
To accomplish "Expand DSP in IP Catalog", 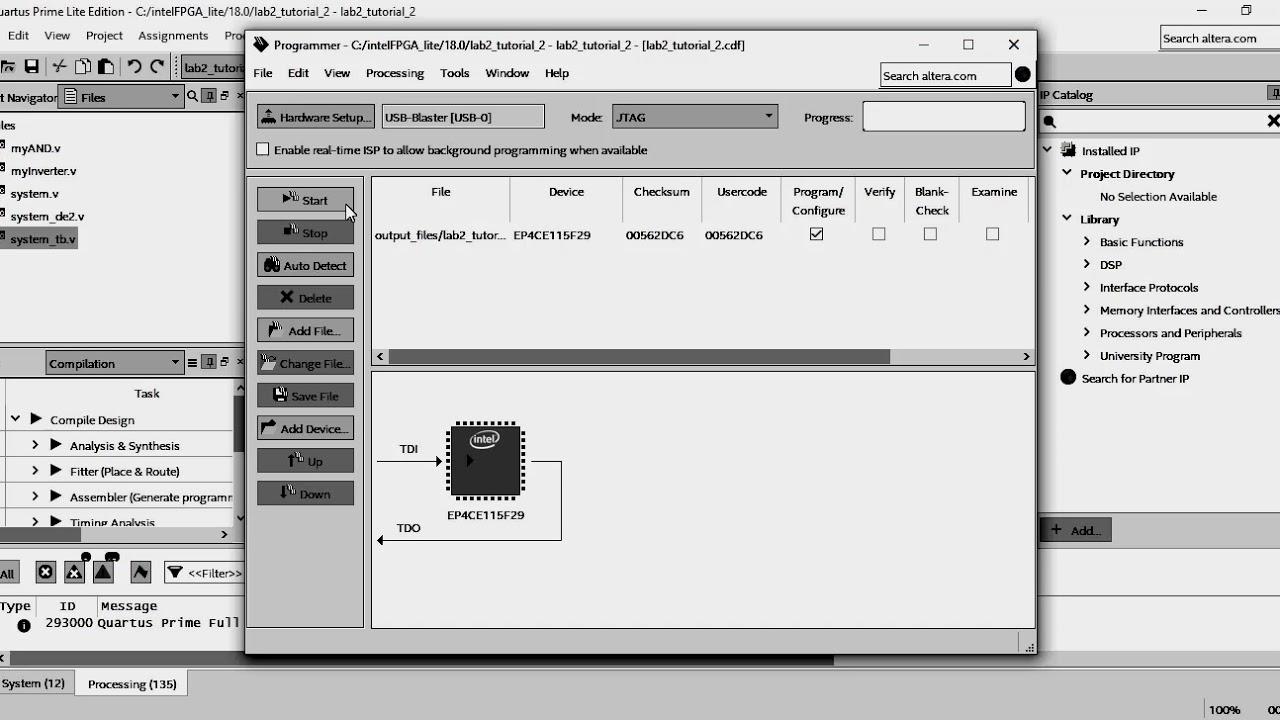I will tap(1087, 264).
